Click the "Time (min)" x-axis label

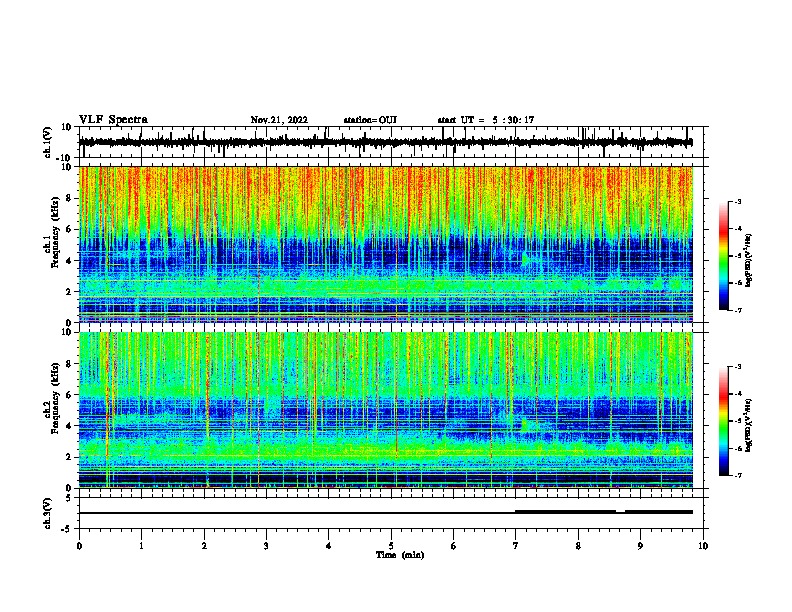pos(400,555)
